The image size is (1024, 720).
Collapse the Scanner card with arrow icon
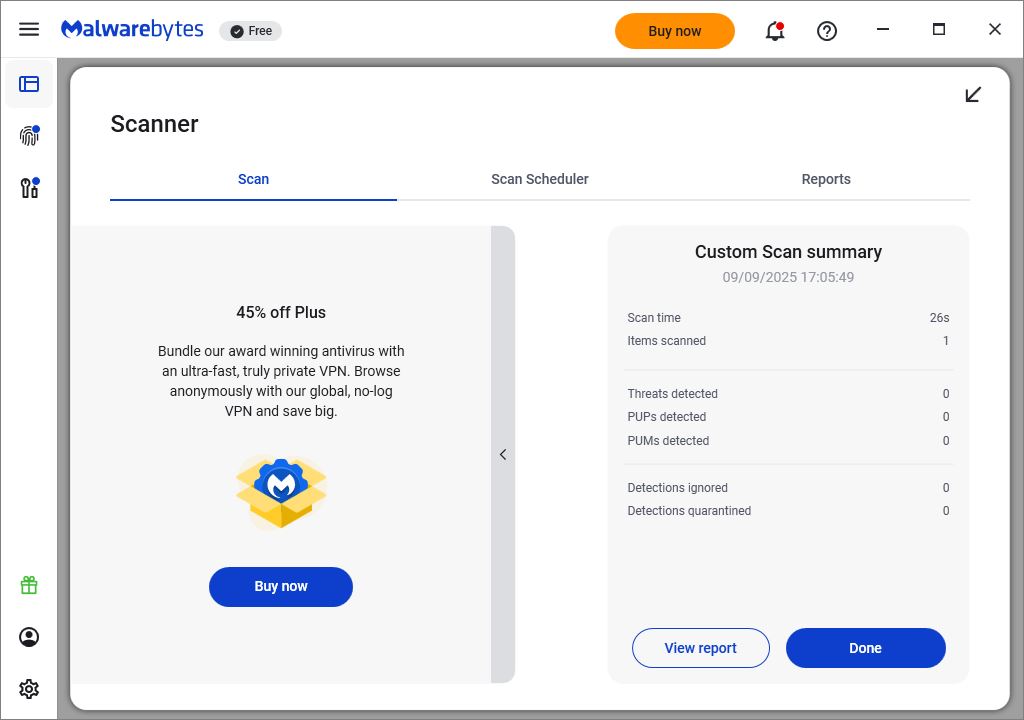(x=973, y=95)
